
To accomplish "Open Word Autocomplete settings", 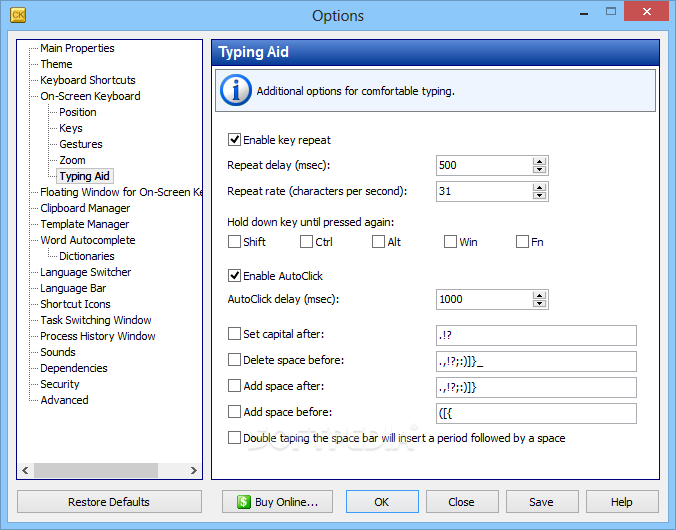I will tap(88, 240).
